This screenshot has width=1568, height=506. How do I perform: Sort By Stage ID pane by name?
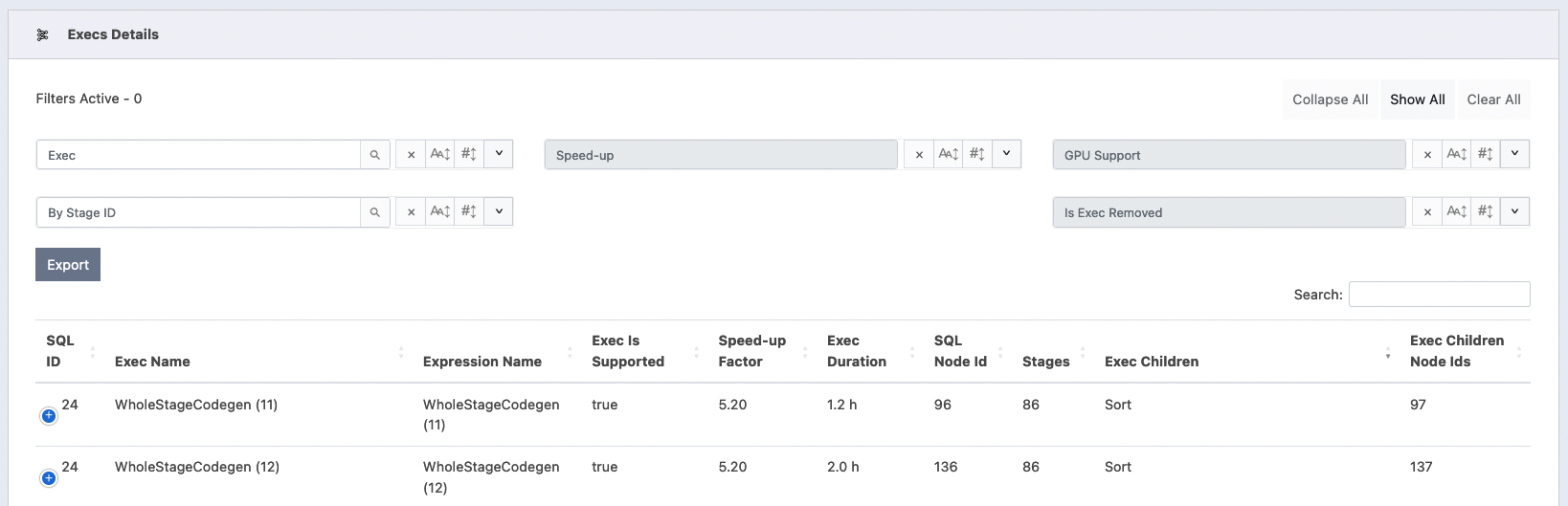click(440, 211)
